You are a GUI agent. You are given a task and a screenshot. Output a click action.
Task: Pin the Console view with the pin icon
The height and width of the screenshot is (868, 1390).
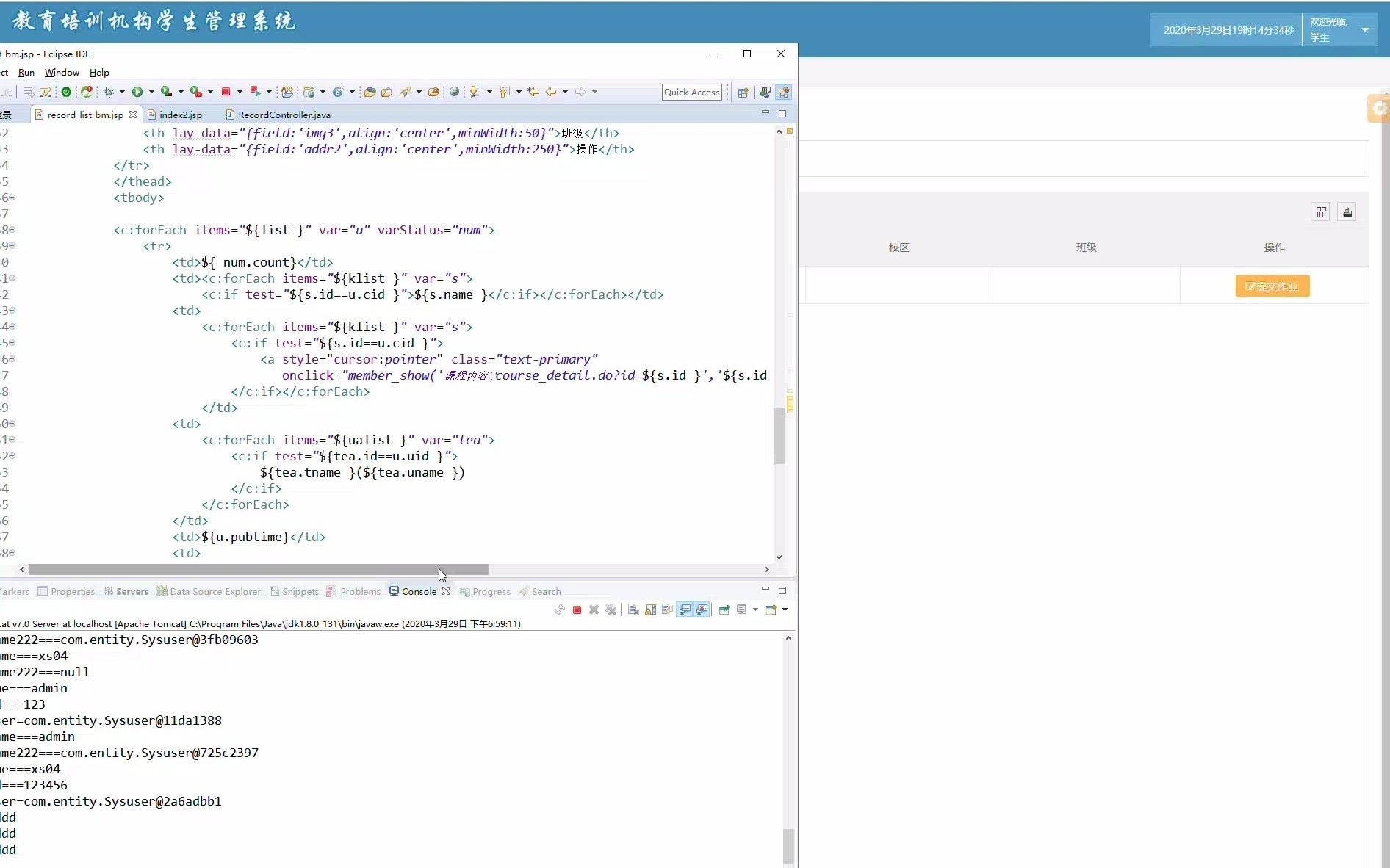coord(724,610)
